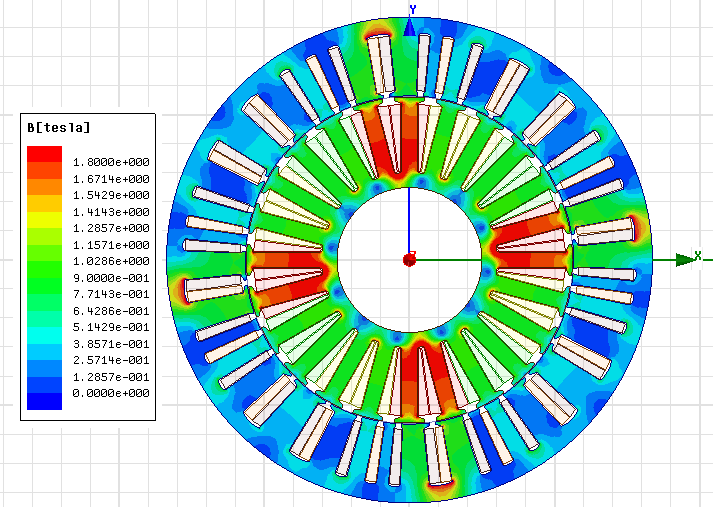Click the red origin marker at the motor center
713x507 pixels.
click(x=409, y=260)
